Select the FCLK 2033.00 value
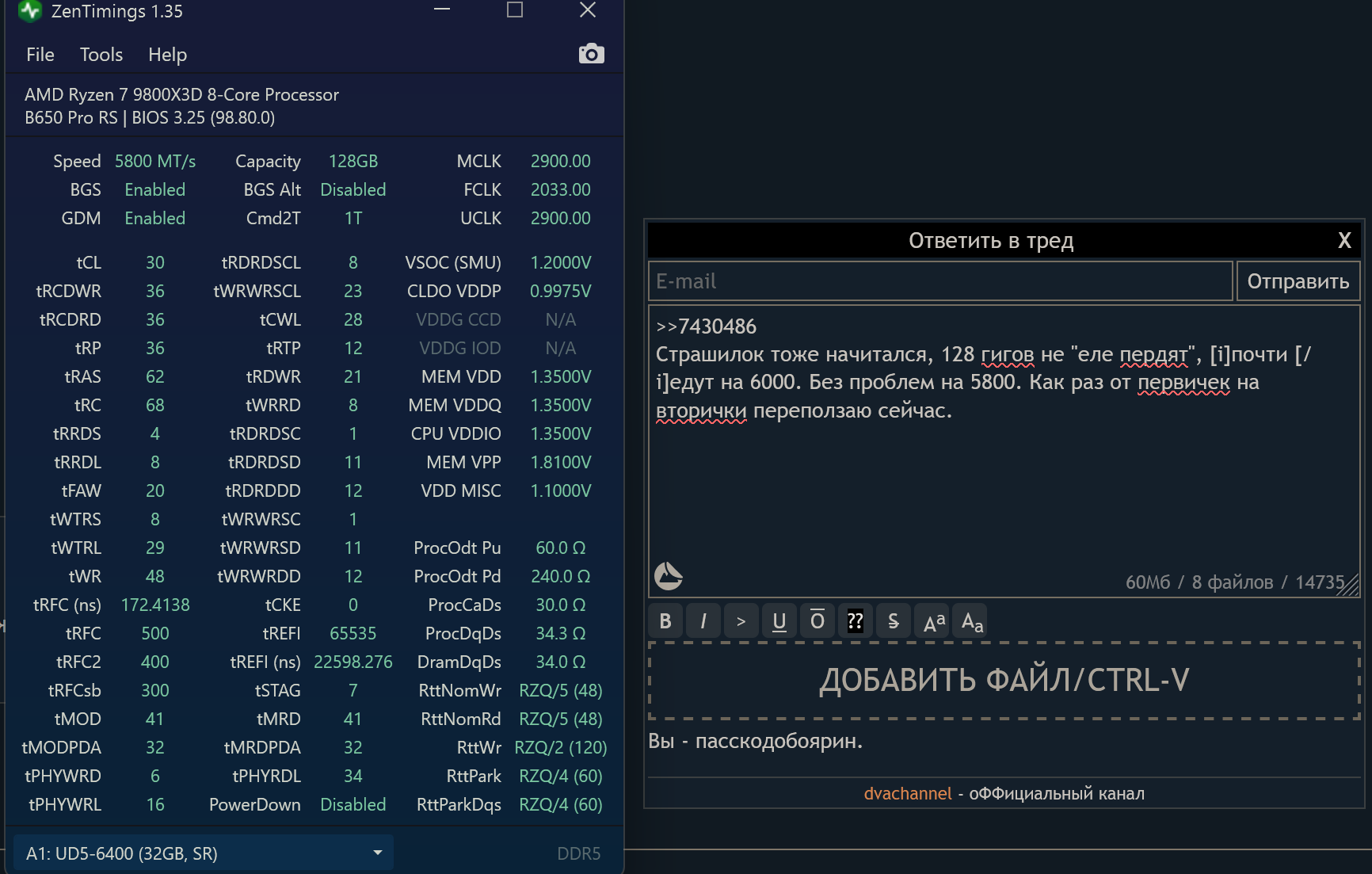The width and height of the screenshot is (1372, 874). click(x=561, y=189)
